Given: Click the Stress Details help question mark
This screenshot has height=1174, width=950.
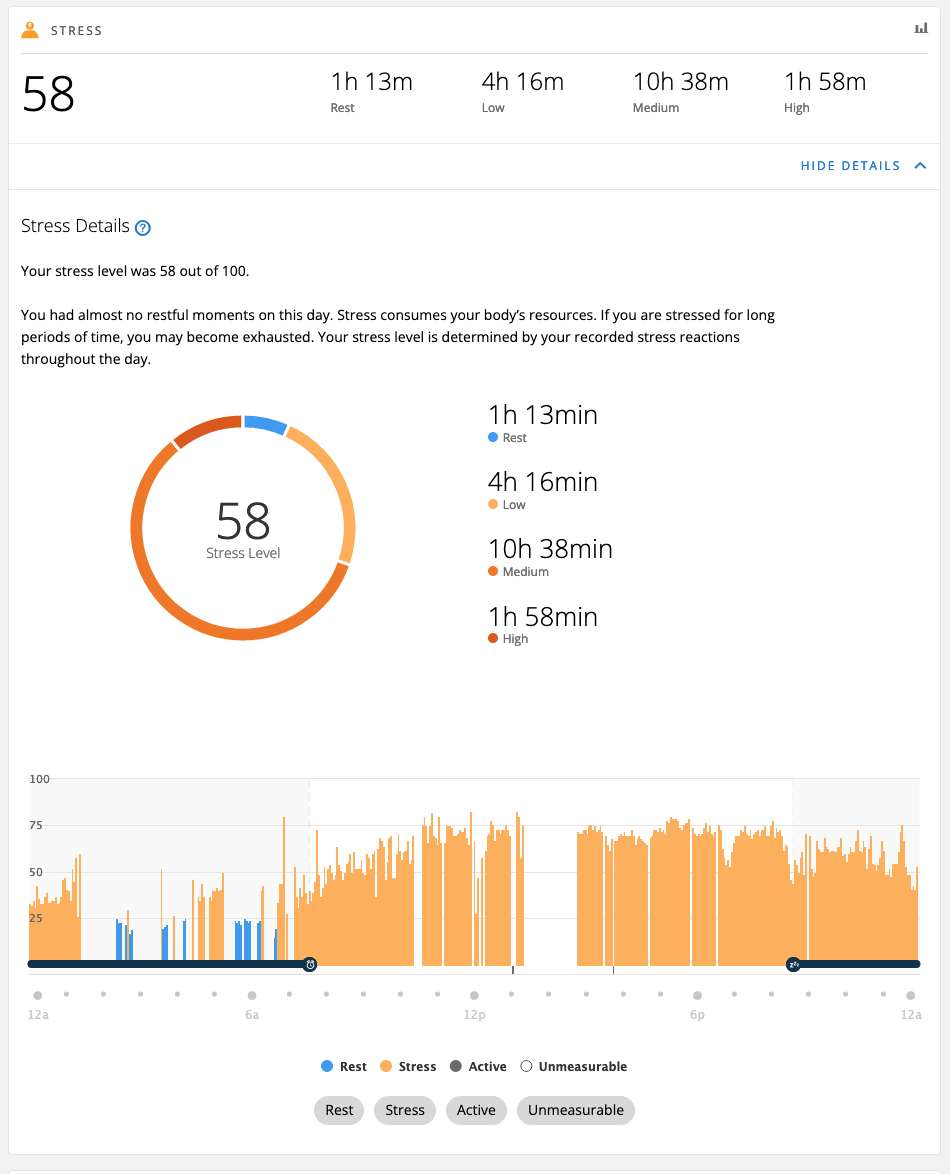Looking at the screenshot, I should point(143,228).
